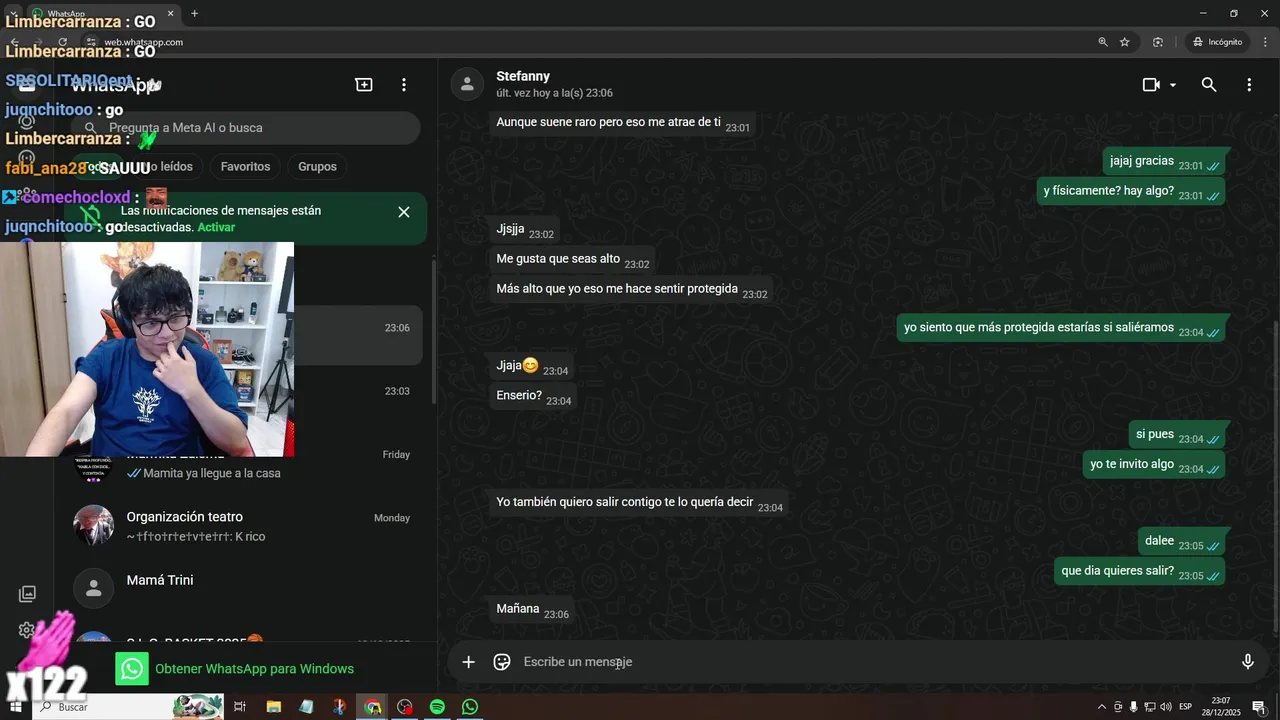
Task: Open the clock showing 23:07
Action: (1221, 707)
